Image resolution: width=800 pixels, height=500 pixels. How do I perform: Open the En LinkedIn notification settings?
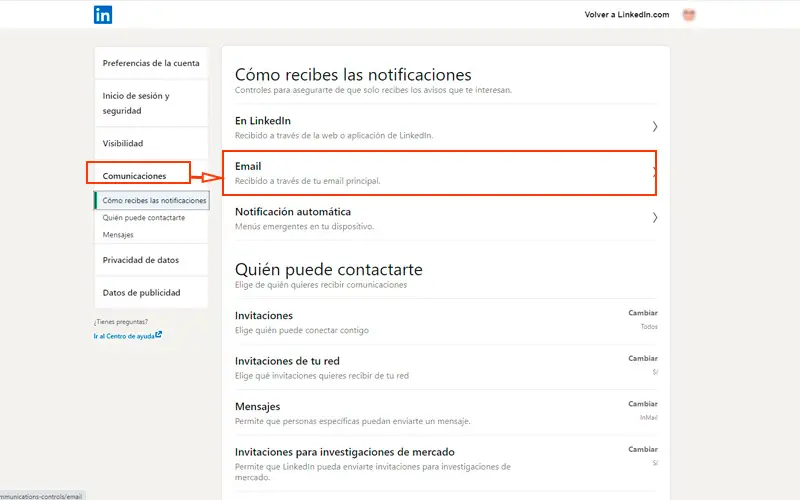tap(445, 127)
